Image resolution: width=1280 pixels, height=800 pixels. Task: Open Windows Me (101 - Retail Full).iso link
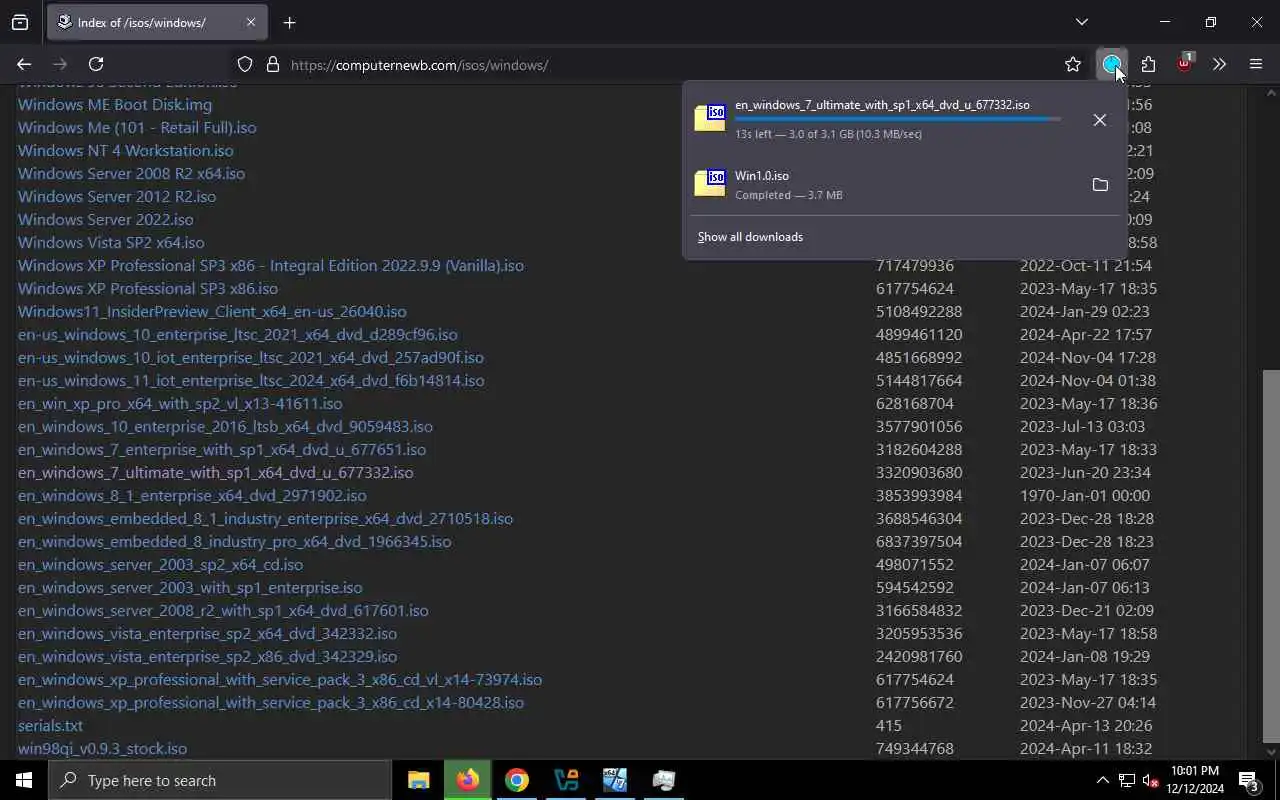pyautogui.click(x=137, y=127)
